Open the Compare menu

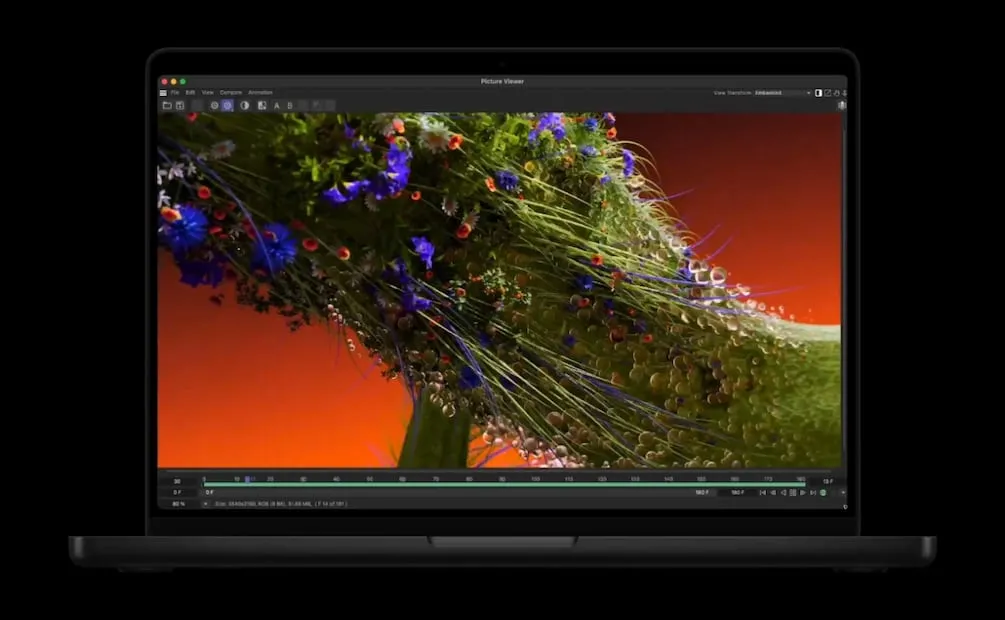pos(231,92)
